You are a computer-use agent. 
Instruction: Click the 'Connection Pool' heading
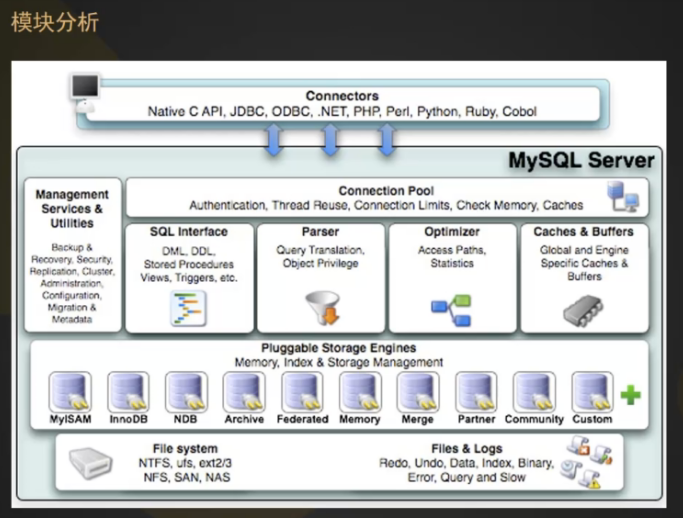[x=386, y=191]
